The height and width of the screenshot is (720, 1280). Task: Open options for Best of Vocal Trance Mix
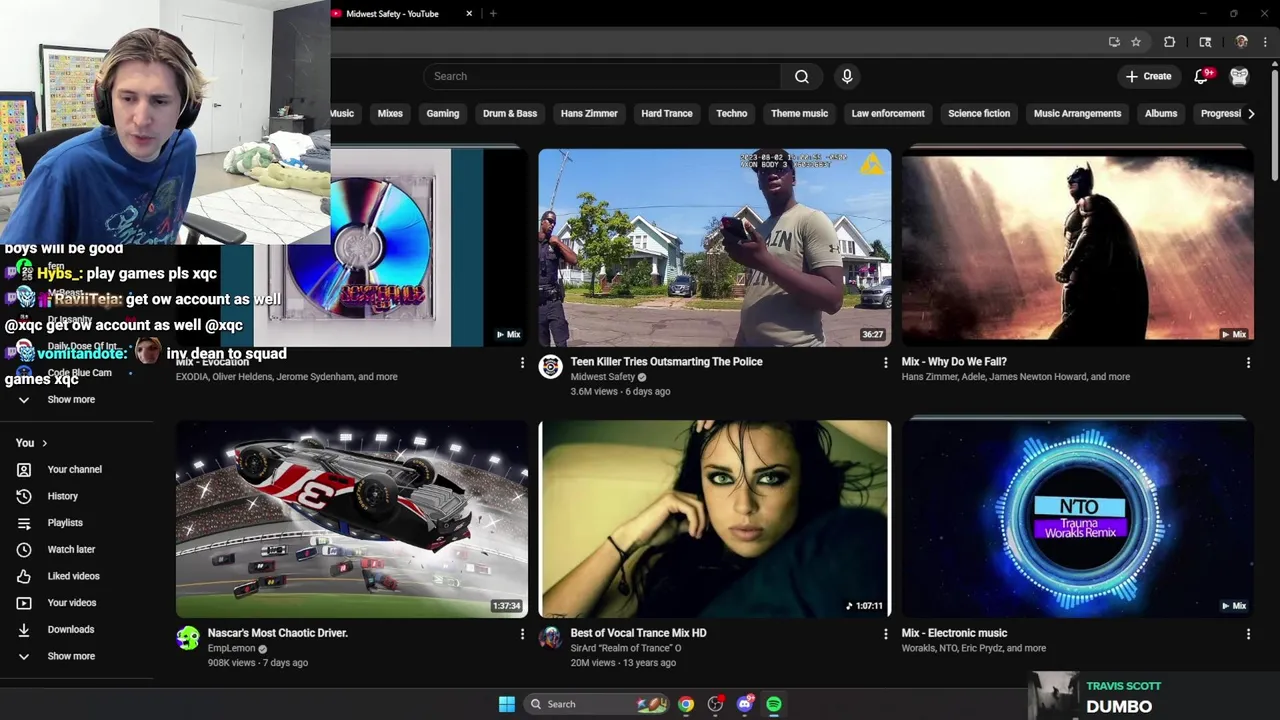click(885, 634)
